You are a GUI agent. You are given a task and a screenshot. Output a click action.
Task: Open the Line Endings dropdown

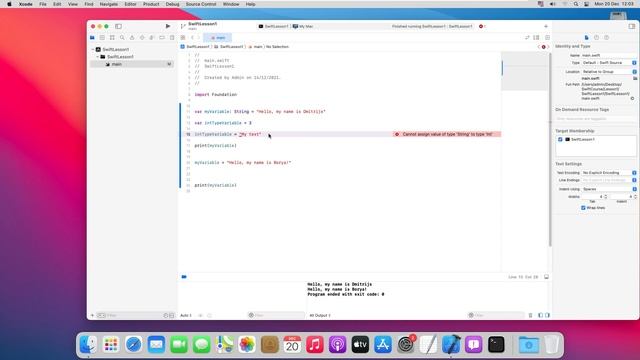click(609, 180)
